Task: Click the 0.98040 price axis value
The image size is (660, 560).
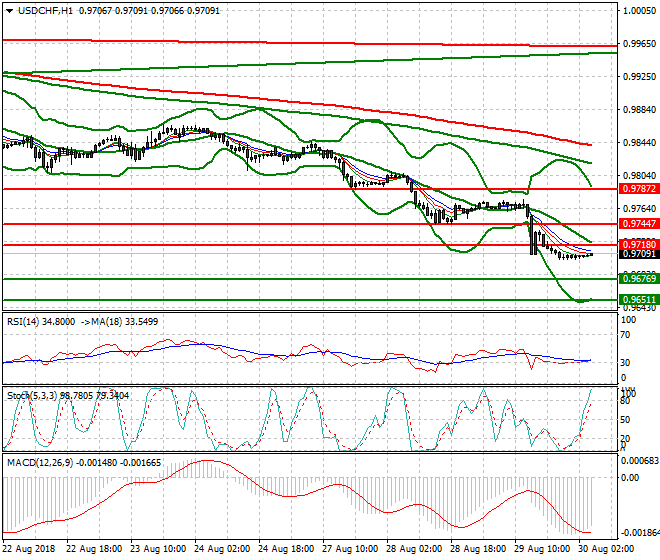Action: click(639, 176)
